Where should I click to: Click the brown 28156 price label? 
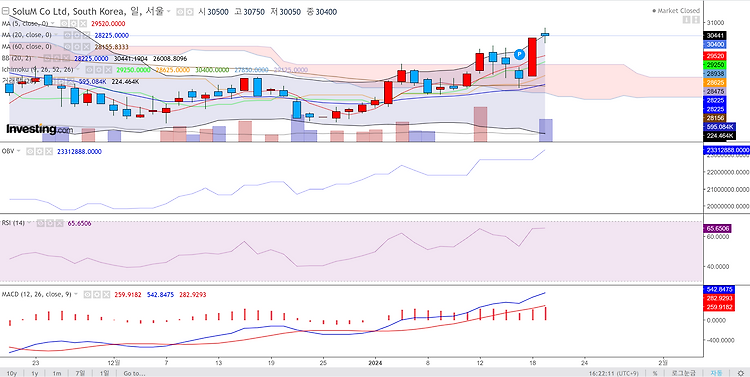(x=715, y=118)
